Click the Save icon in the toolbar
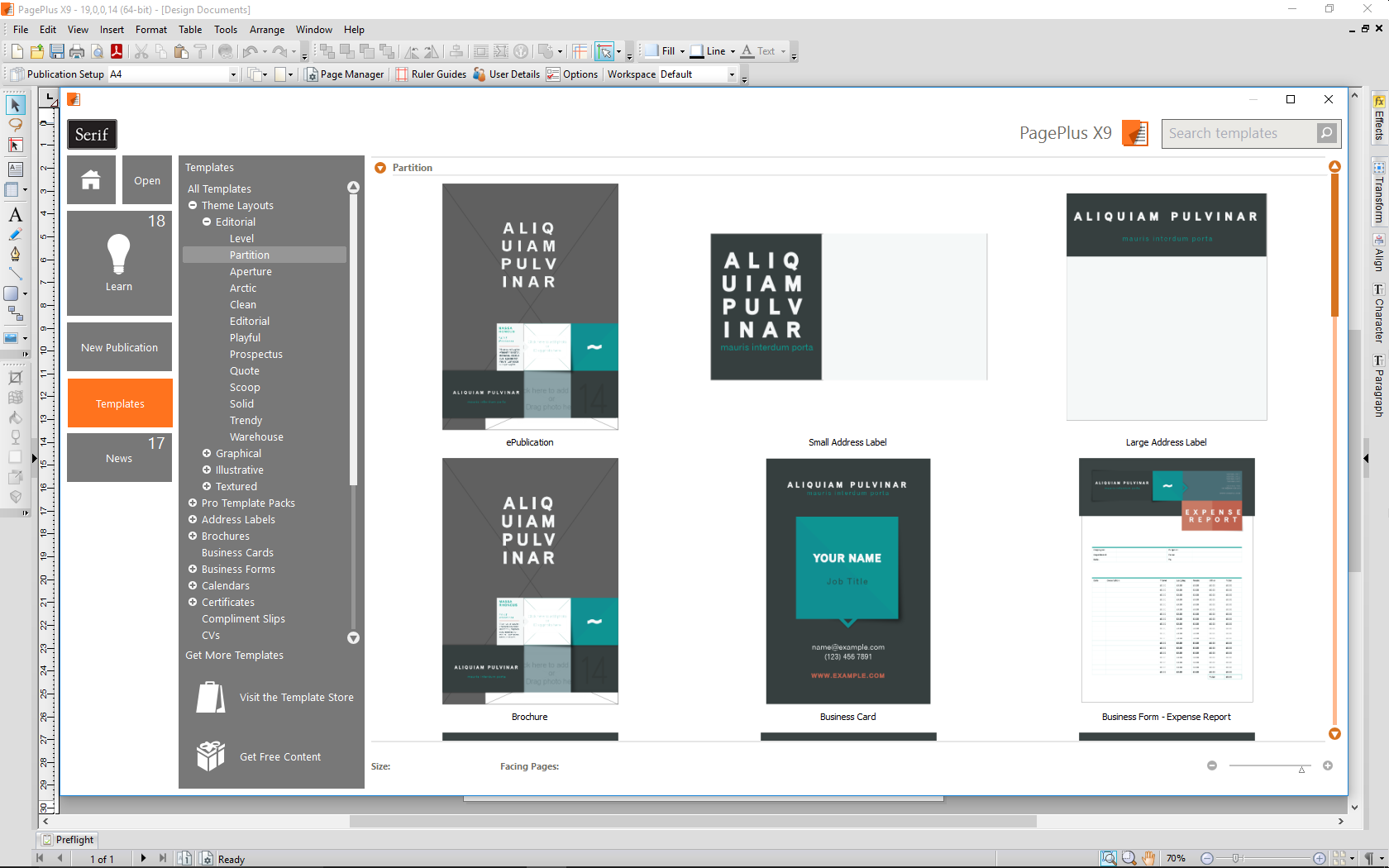This screenshot has width=1389, height=868. pyautogui.click(x=57, y=51)
